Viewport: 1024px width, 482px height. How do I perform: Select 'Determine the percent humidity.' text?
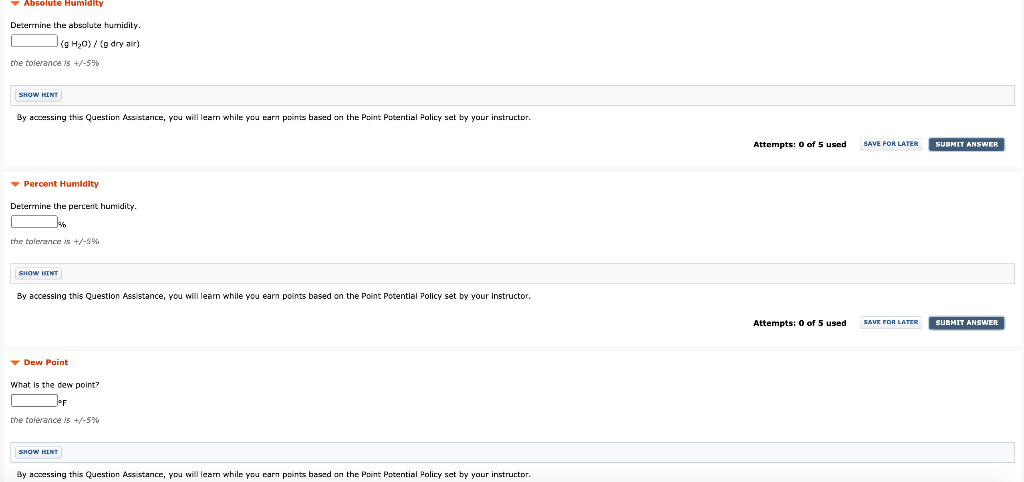tap(73, 206)
